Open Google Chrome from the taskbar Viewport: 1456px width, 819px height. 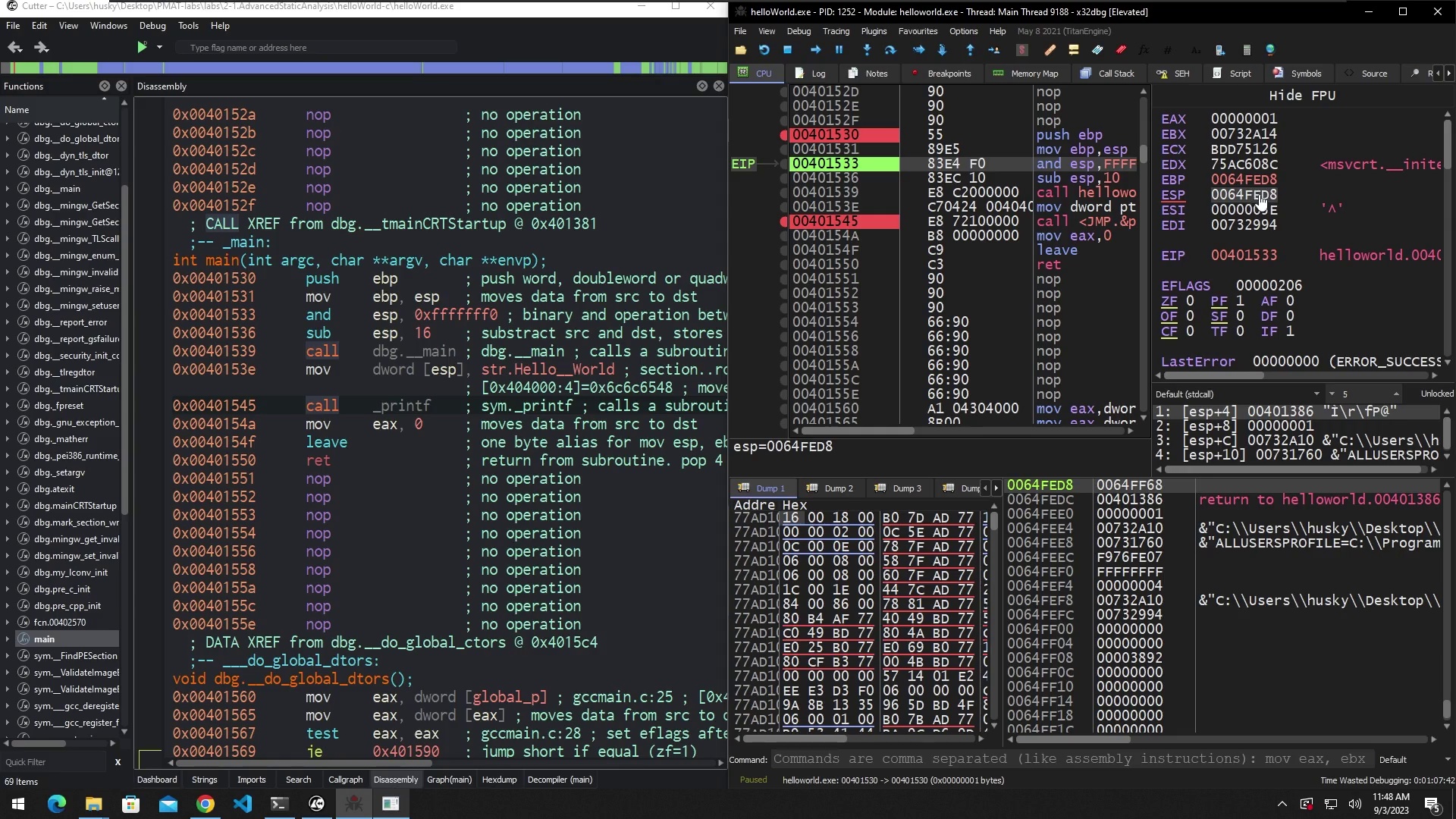(x=206, y=804)
